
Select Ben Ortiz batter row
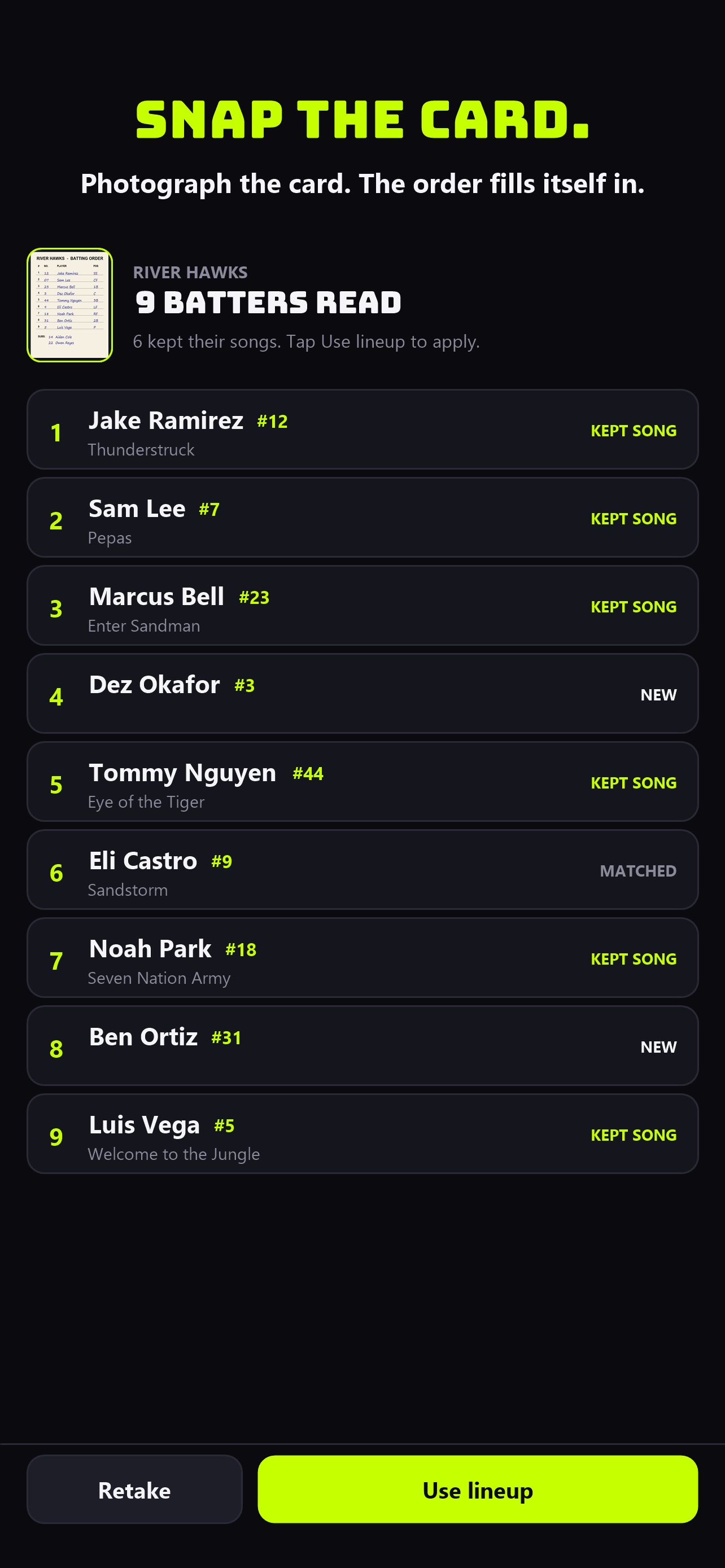click(362, 1046)
